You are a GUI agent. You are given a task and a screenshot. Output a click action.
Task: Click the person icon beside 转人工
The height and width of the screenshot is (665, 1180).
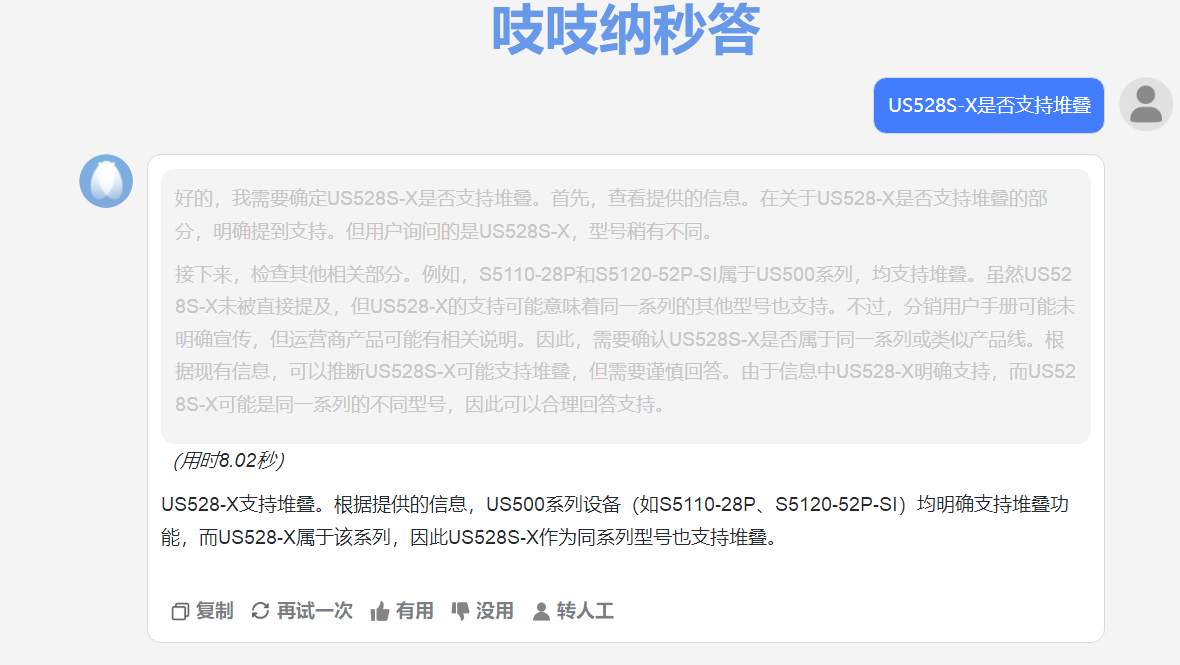[541, 611]
